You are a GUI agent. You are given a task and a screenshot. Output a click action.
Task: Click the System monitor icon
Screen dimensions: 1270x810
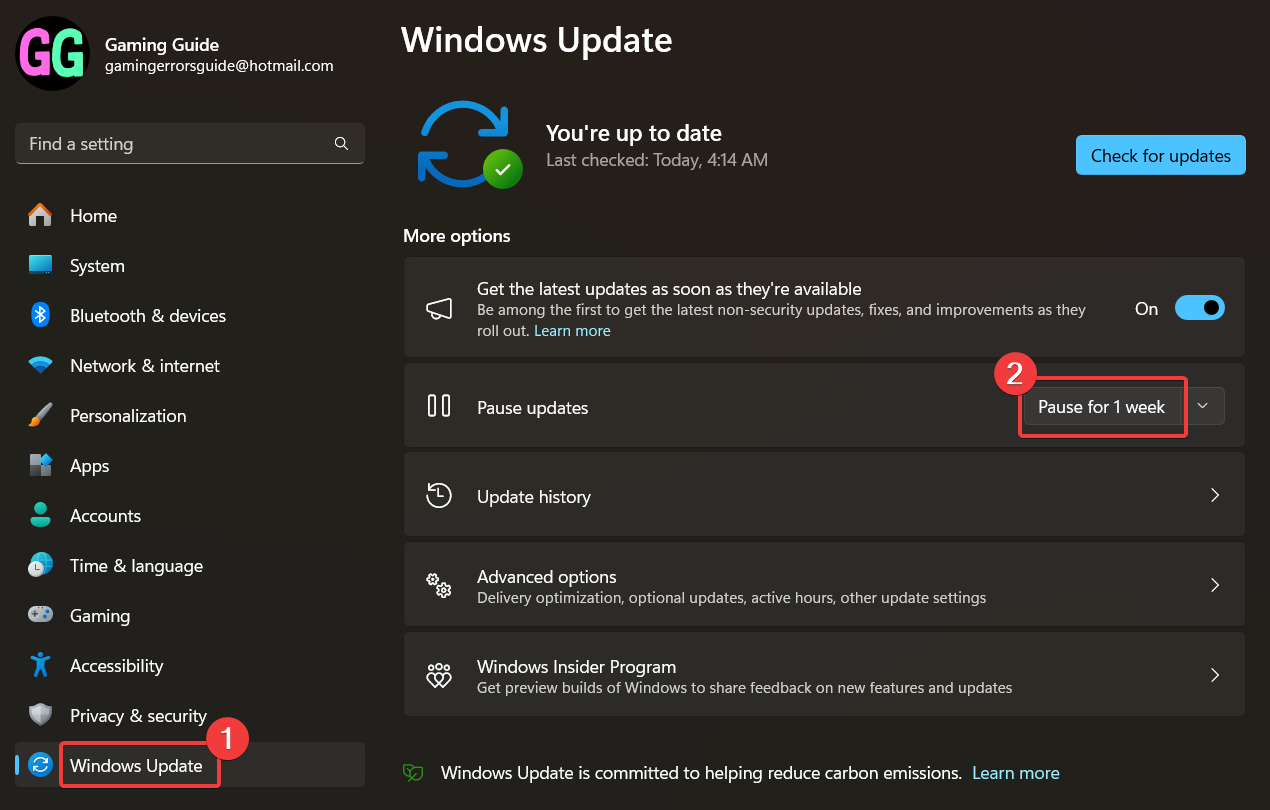[40, 265]
